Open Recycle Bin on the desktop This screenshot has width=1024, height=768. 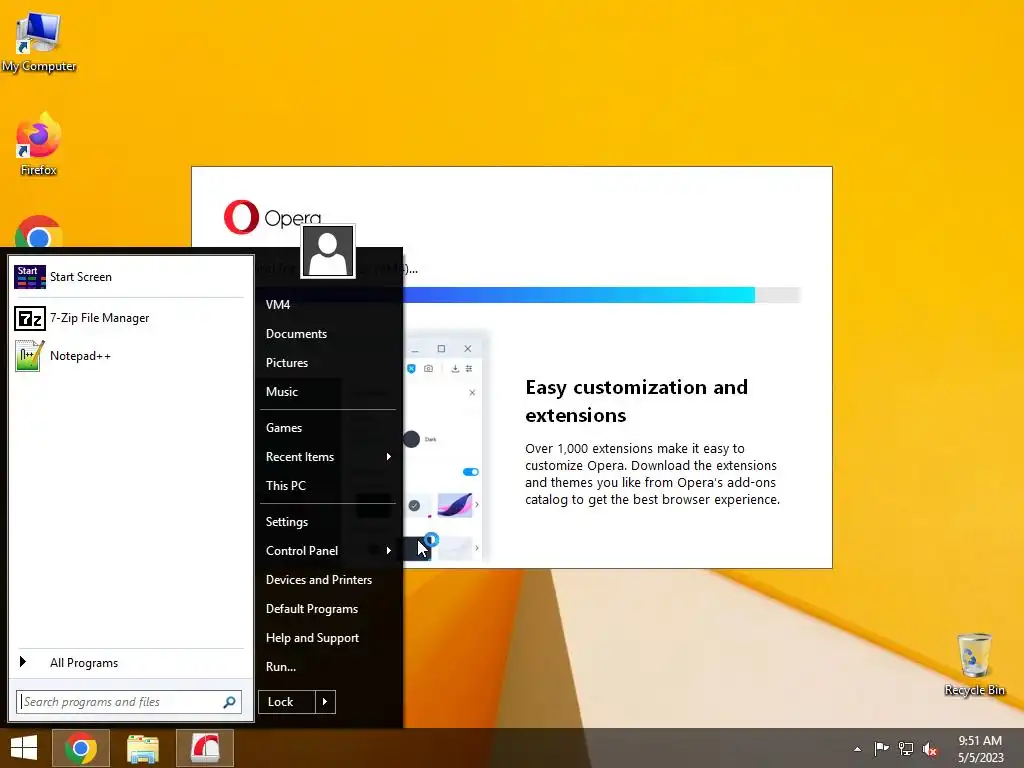click(974, 664)
